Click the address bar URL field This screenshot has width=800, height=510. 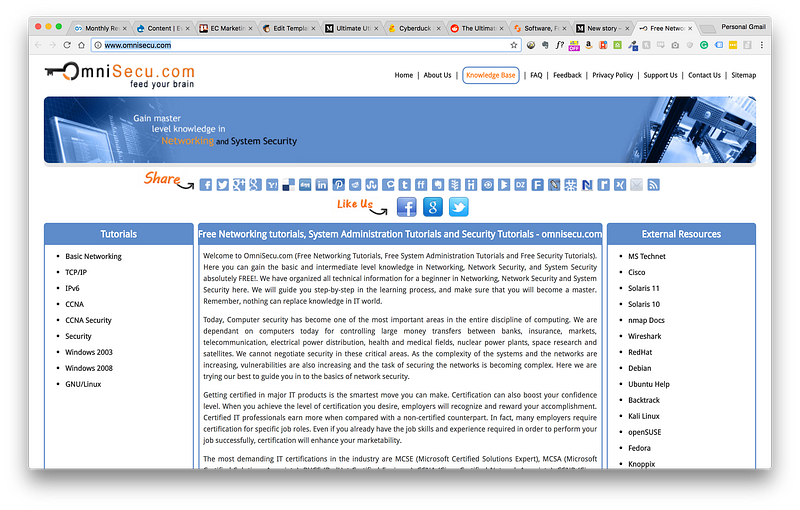click(306, 45)
